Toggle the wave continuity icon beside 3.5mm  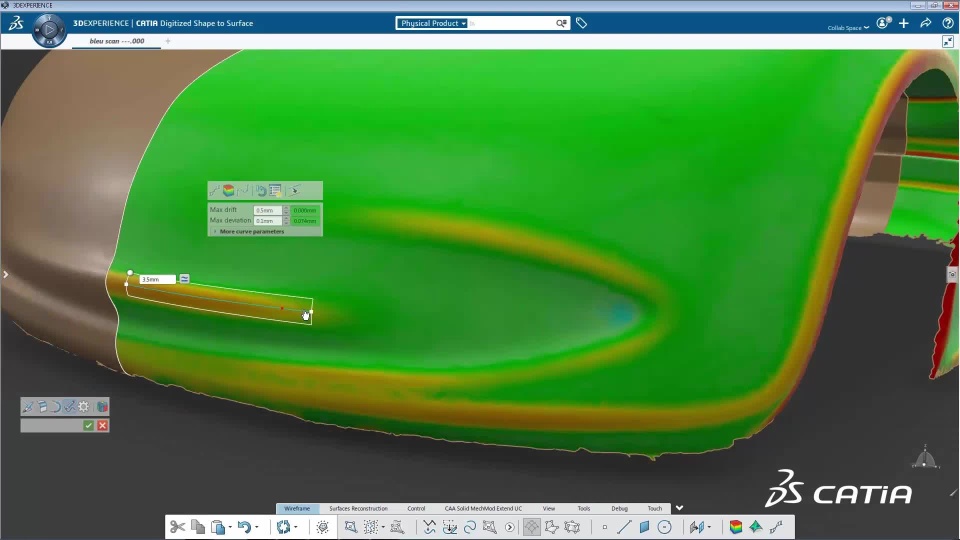[x=184, y=279]
